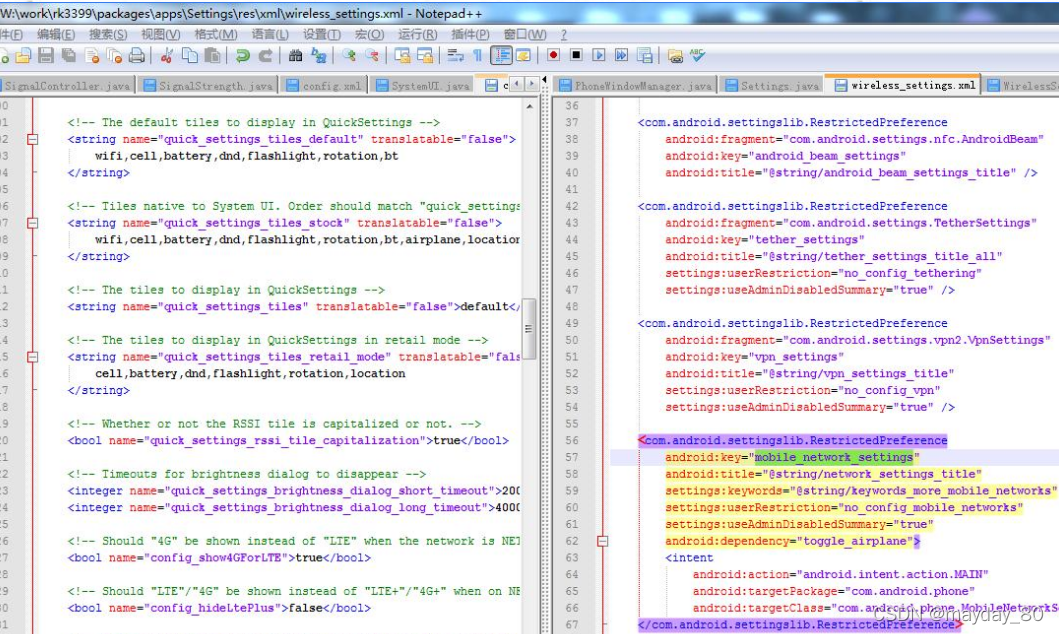Open the ? help menu

[x=563, y=34]
